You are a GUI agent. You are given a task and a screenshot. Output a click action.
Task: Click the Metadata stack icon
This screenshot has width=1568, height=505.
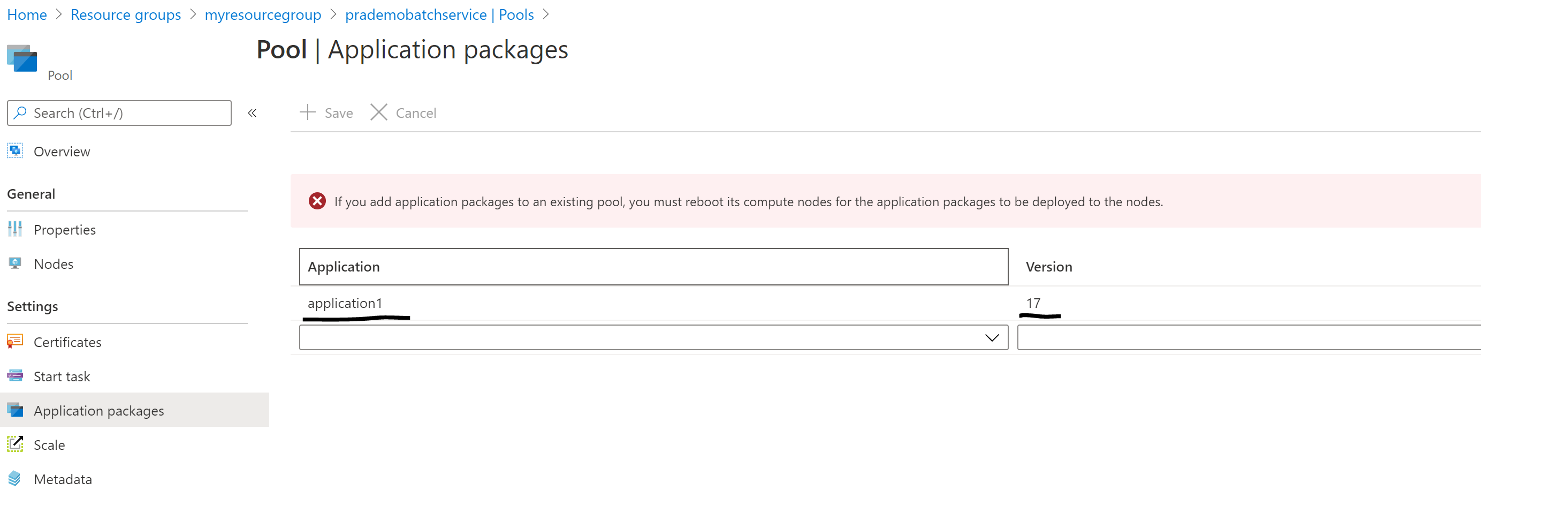(x=15, y=479)
